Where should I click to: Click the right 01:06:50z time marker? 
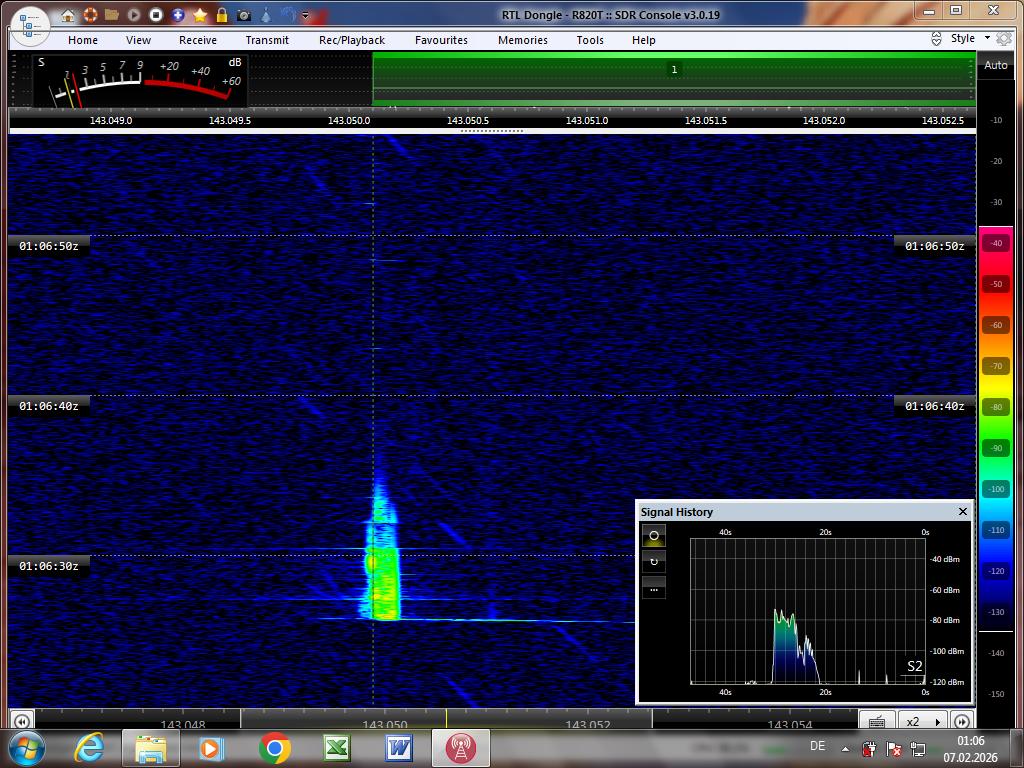pos(935,246)
